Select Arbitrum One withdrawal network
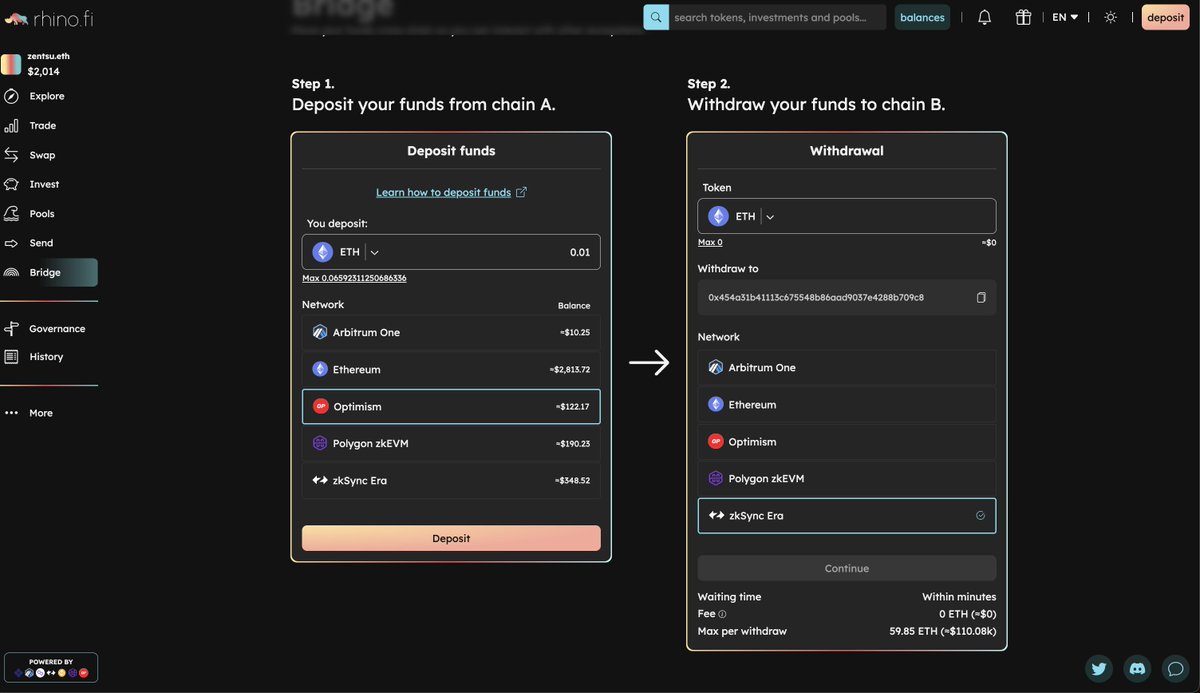Viewport: 1200px width, 693px height. pos(847,367)
